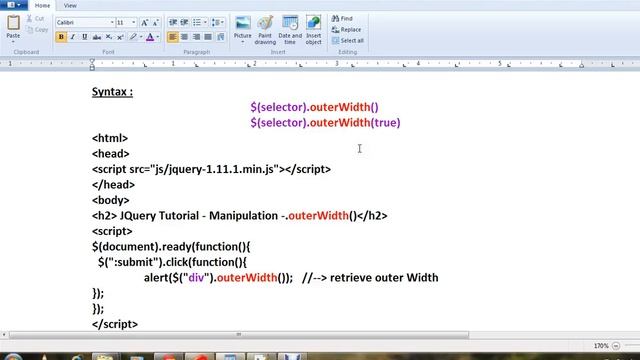Toggle Subscript formatting
640x360 pixels.
[109, 37]
